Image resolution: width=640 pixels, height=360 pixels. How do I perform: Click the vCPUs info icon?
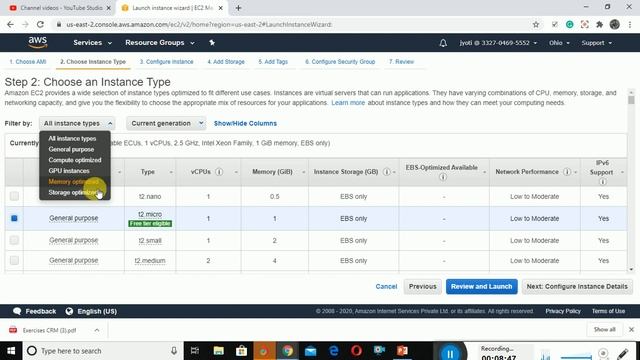point(219,172)
